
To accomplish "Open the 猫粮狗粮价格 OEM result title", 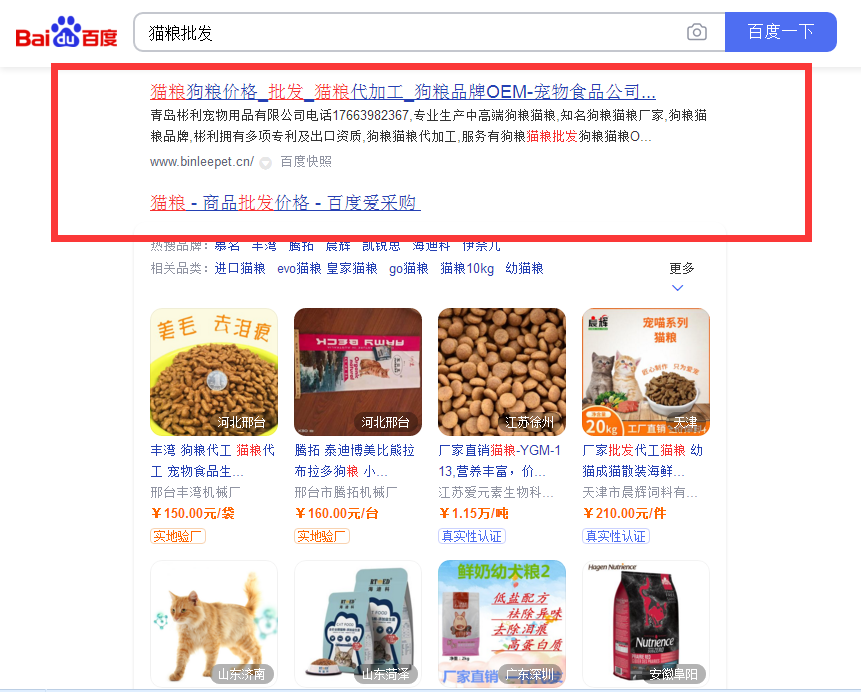I will click(403, 92).
